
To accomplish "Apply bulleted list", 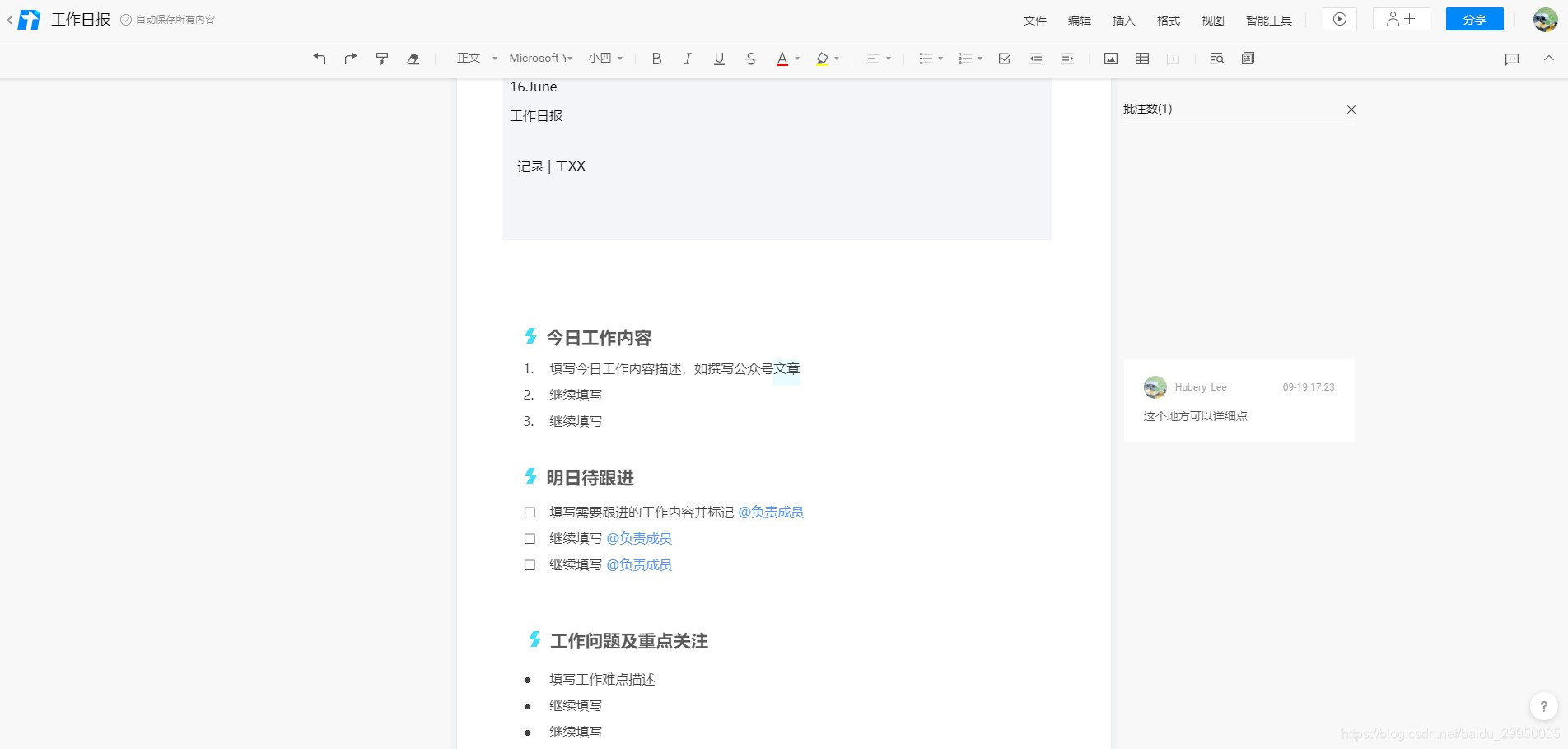I will pos(926,59).
